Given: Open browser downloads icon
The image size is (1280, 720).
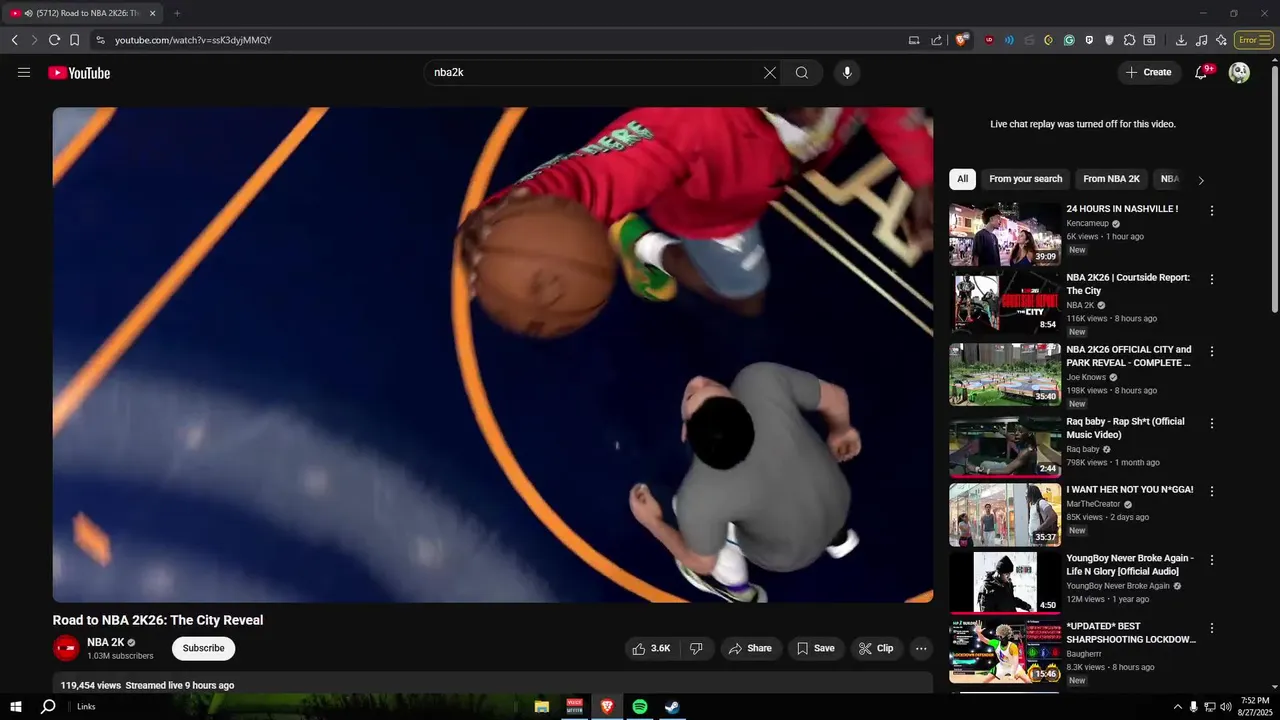Looking at the screenshot, I should coord(1181,40).
